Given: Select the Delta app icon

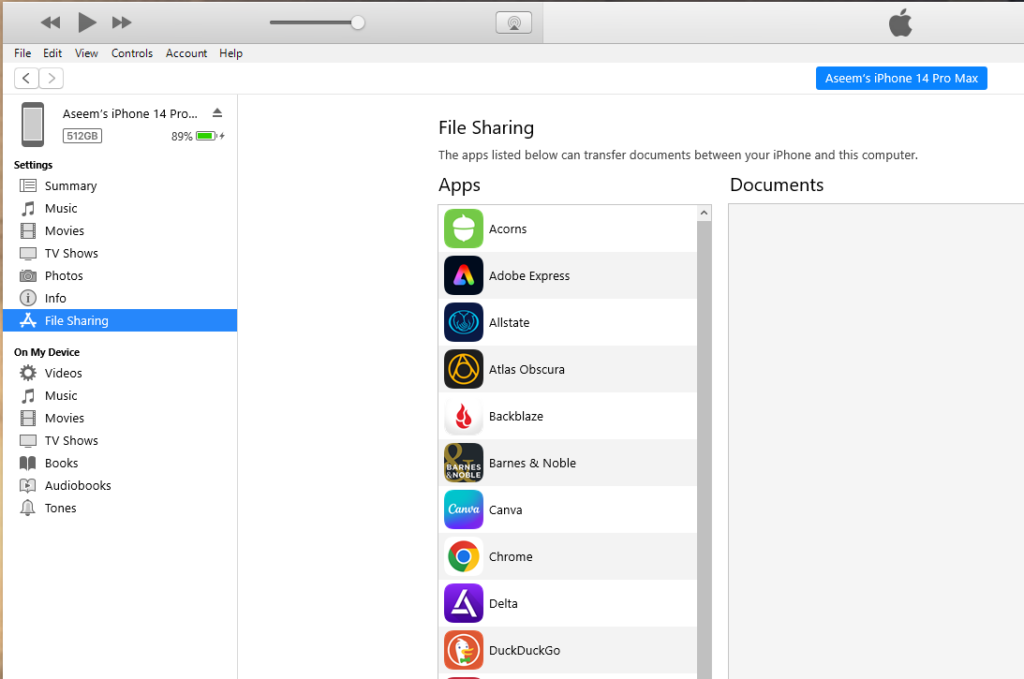Looking at the screenshot, I should pos(464,603).
